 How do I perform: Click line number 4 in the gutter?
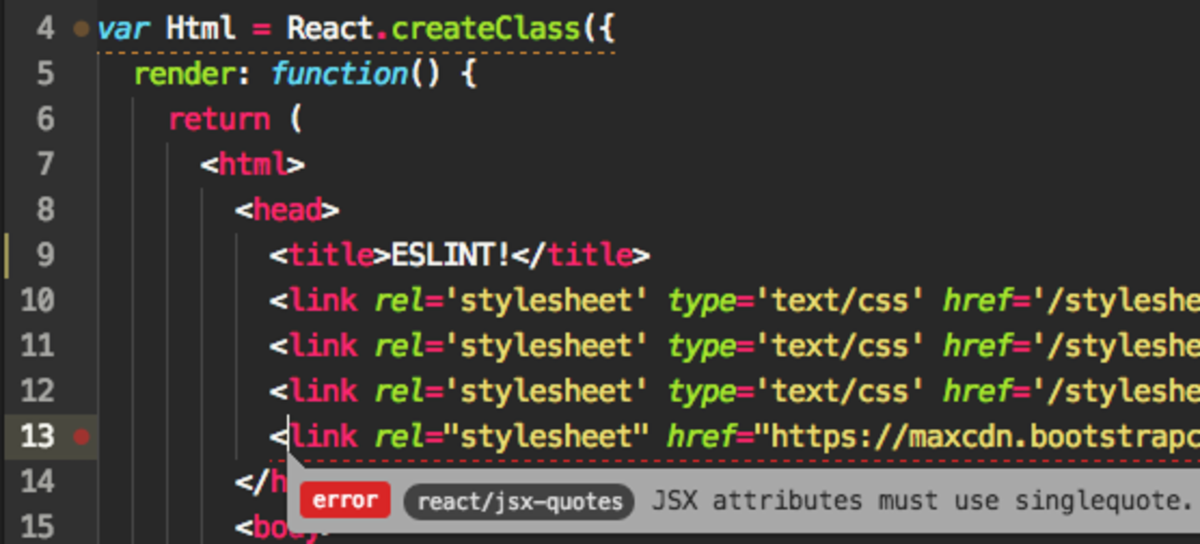(x=45, y=28)
